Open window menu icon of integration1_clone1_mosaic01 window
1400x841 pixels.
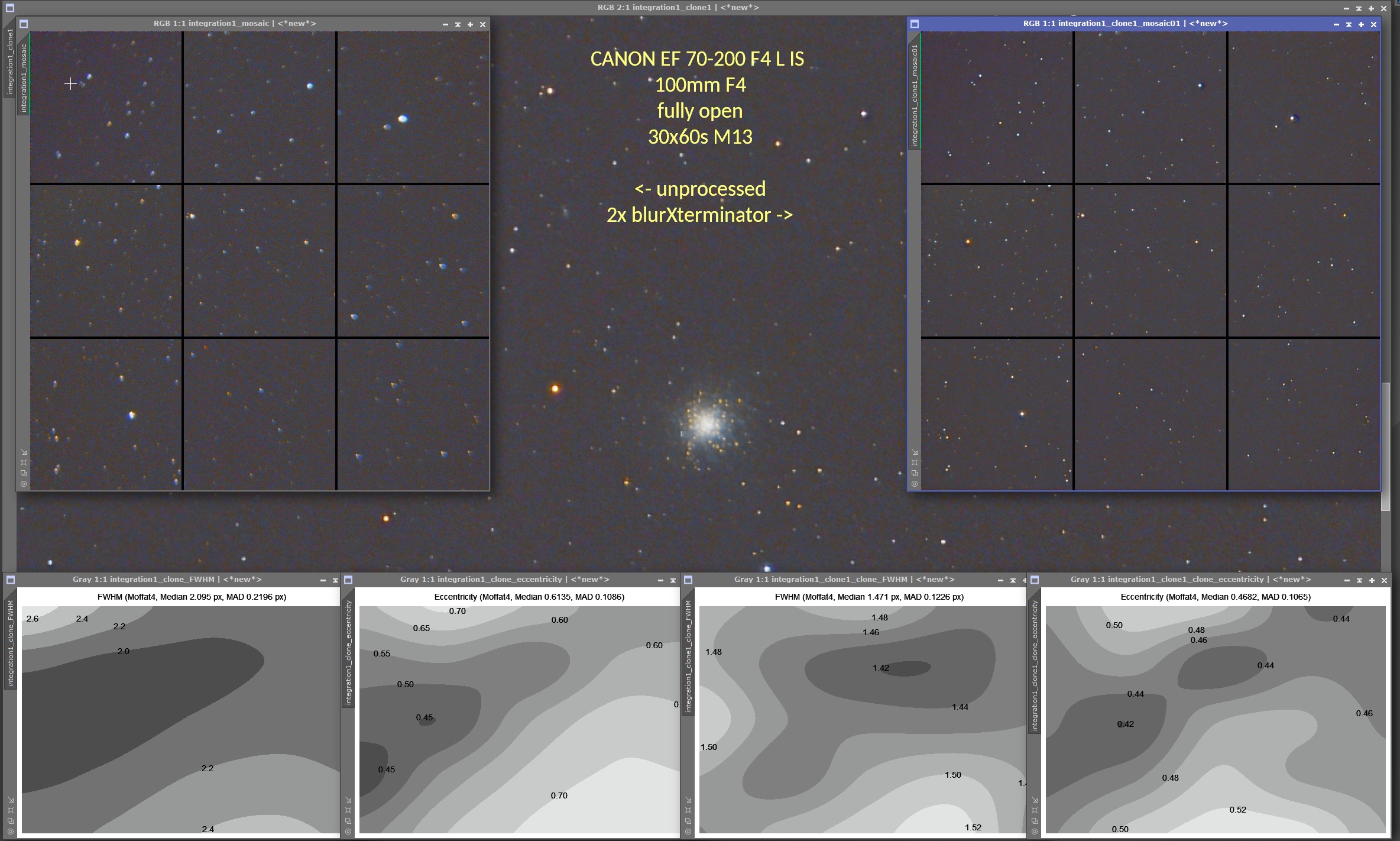(x=915, y=24)
